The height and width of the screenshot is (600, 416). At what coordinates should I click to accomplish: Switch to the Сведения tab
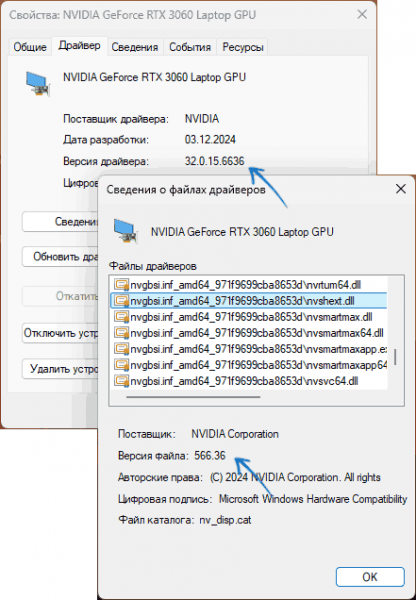pos(135,47)
